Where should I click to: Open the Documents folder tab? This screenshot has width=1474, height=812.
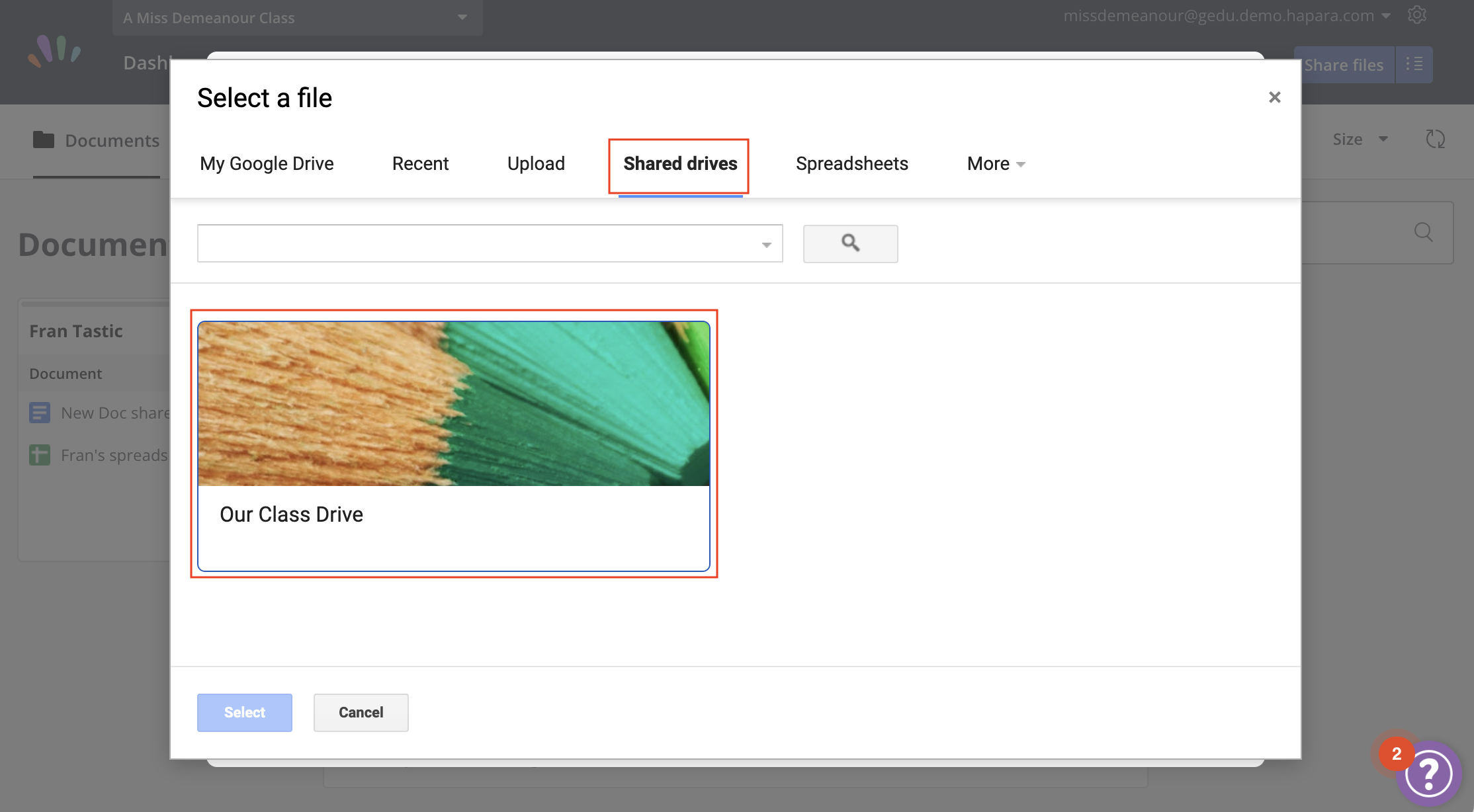click(97, 140)
